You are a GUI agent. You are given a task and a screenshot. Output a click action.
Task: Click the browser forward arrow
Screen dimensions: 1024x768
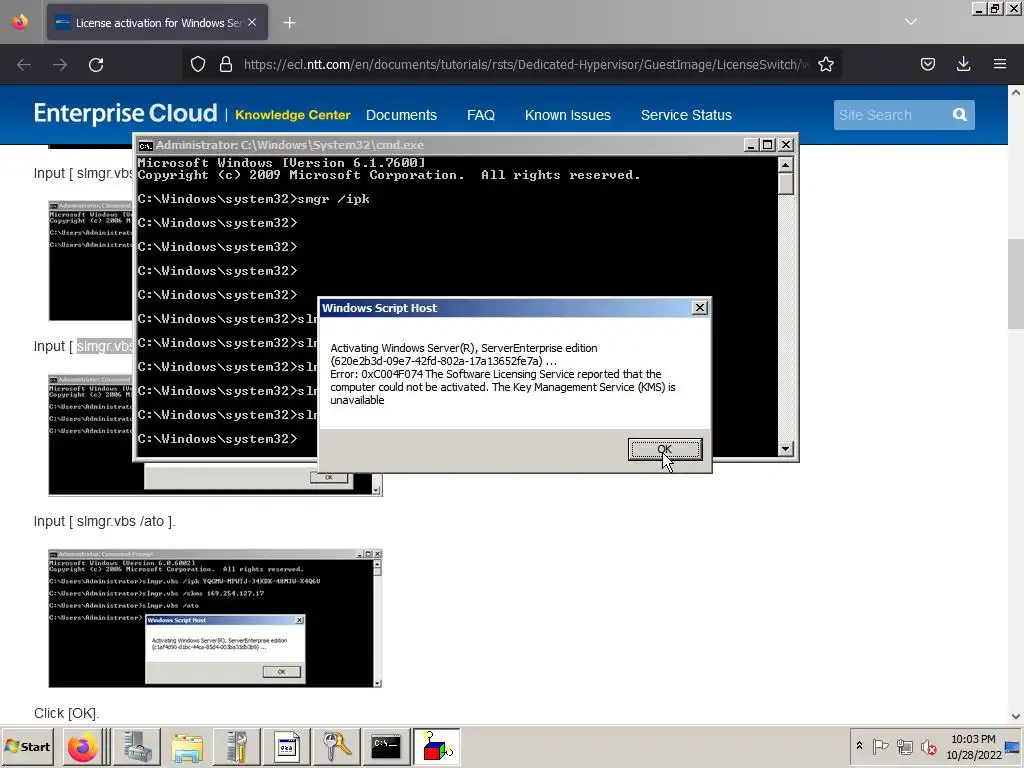point(60,65)
